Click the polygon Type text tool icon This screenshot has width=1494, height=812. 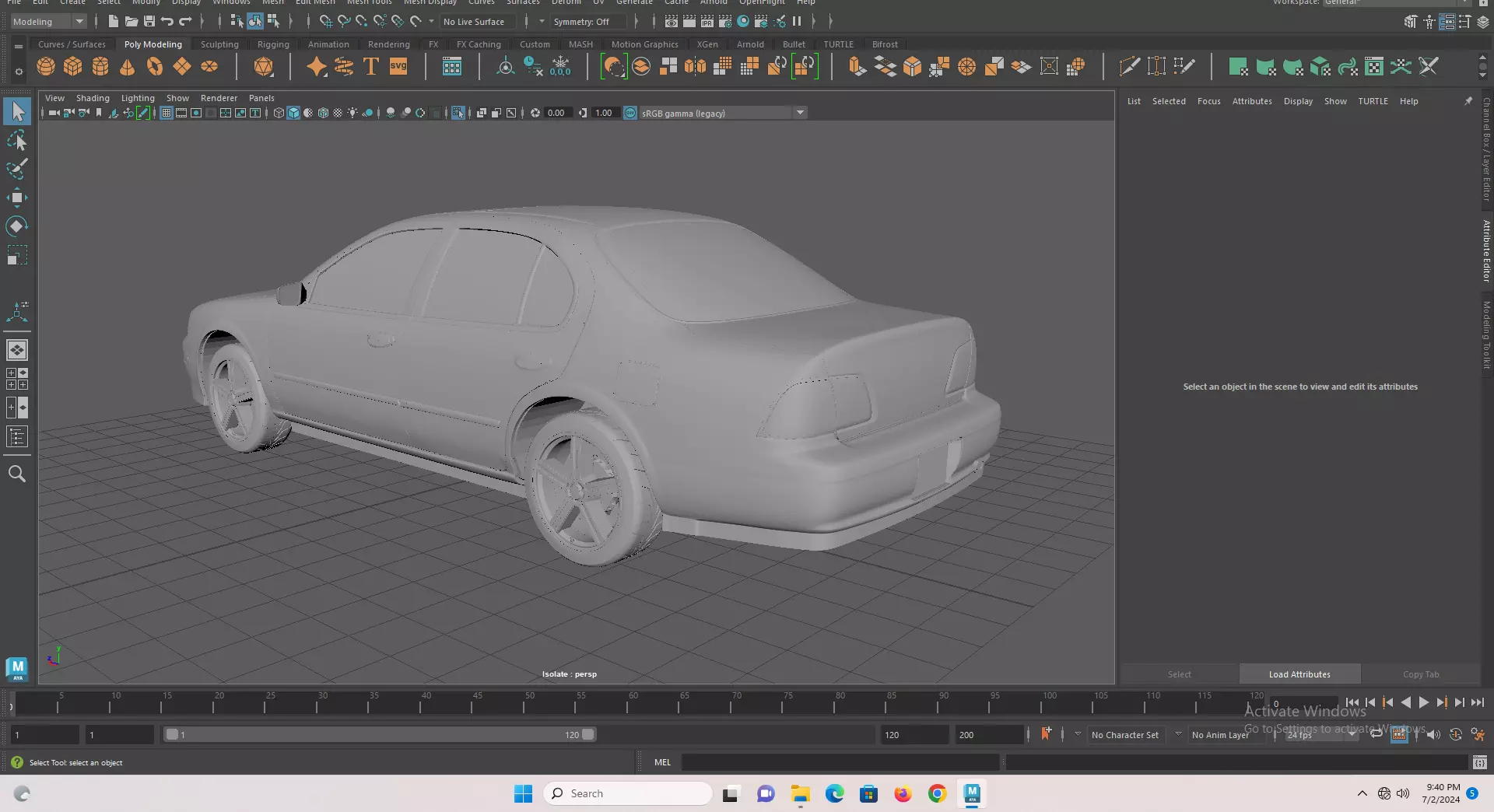pyautogui.click(x=371, y=67)
